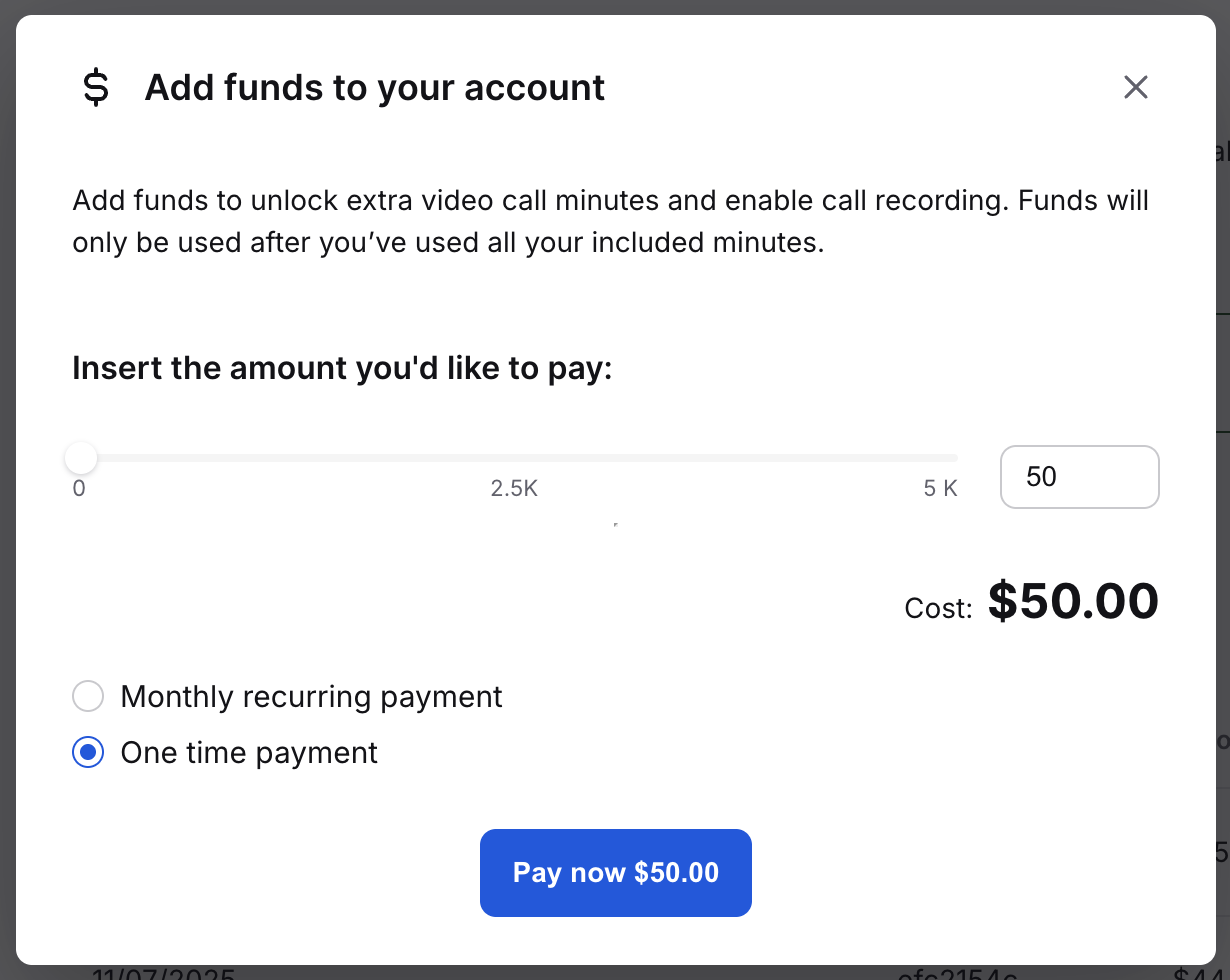Click the $50.00 cost total
Viewport: 1230px width, 980px height.
[x=1073, y=602]
